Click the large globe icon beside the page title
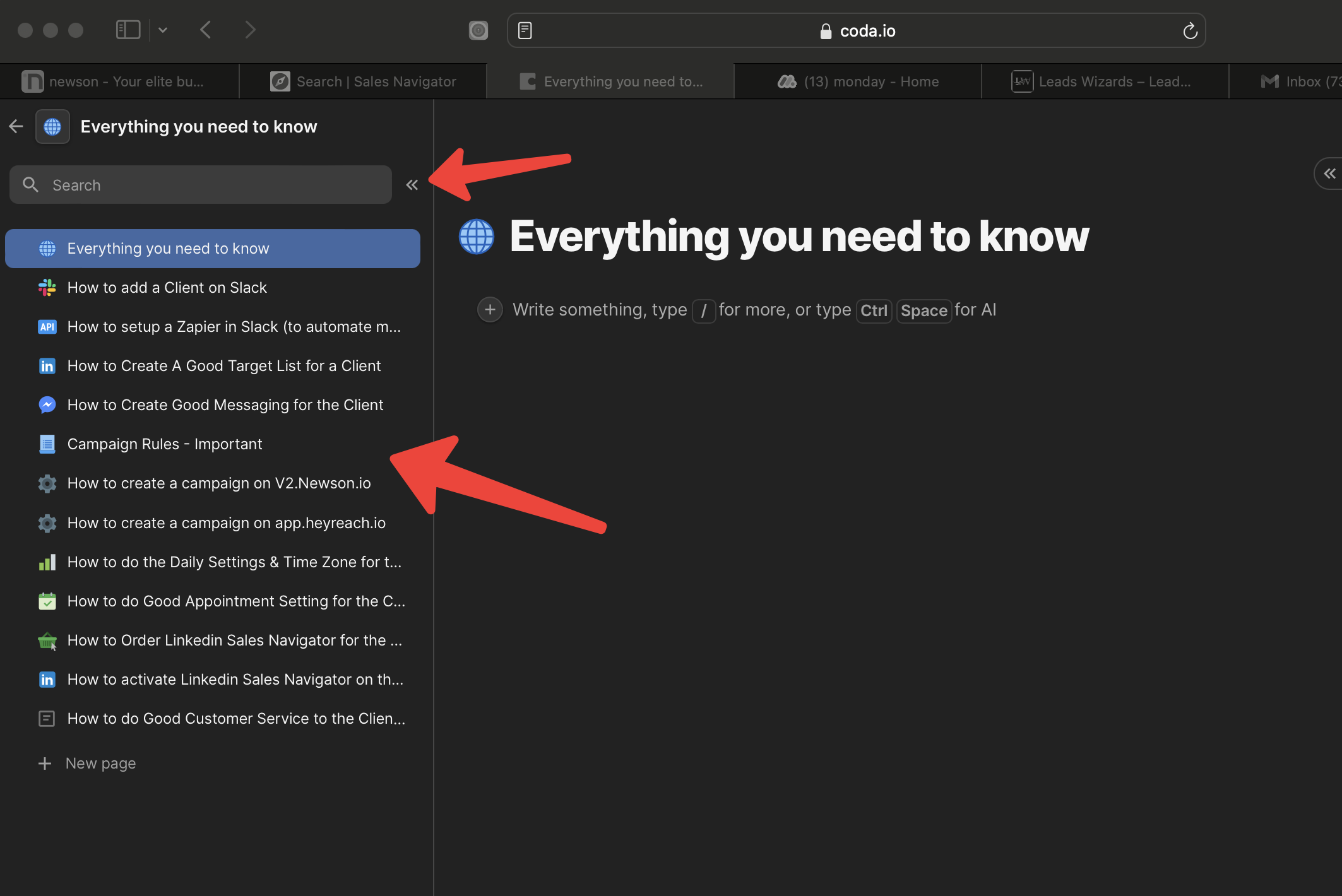 pos(477,237)
